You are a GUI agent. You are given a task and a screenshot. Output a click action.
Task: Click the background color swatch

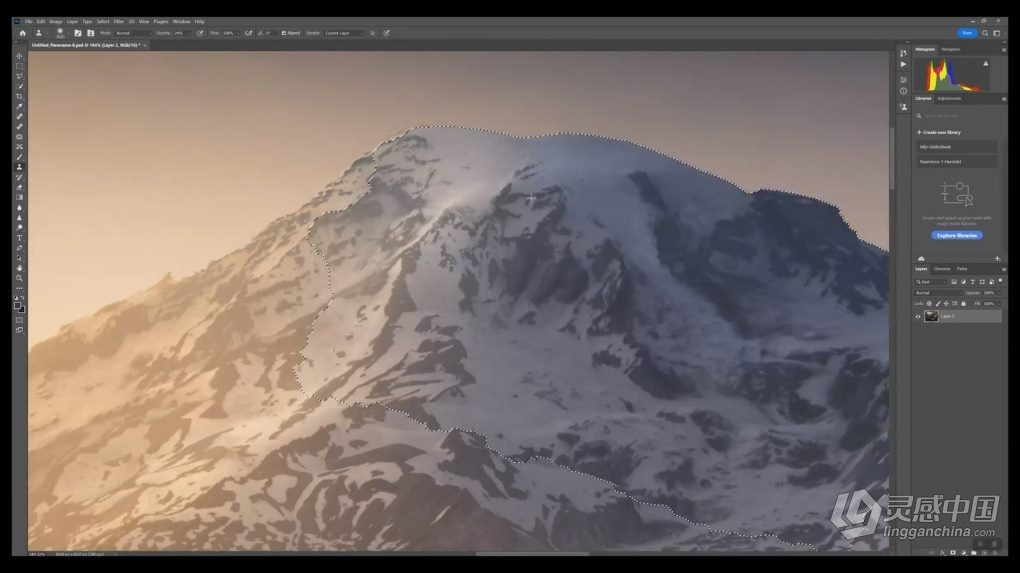[x=22, y=310]
